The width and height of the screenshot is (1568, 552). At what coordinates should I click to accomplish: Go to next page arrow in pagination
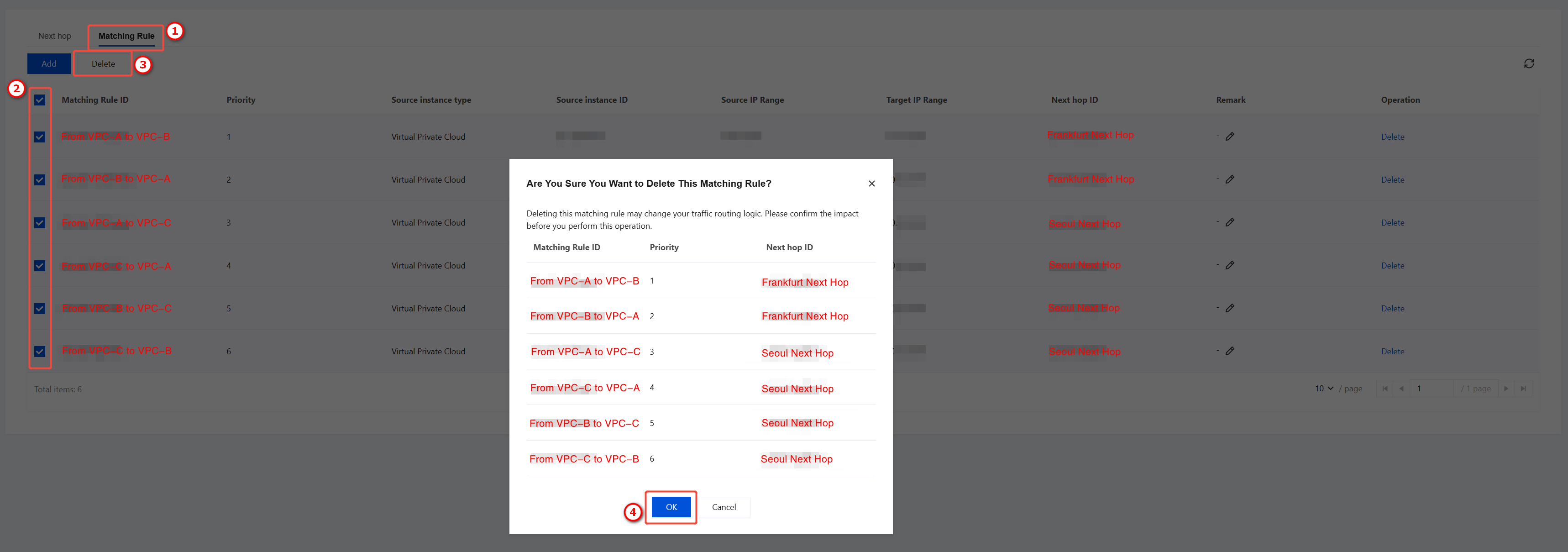1506,388
